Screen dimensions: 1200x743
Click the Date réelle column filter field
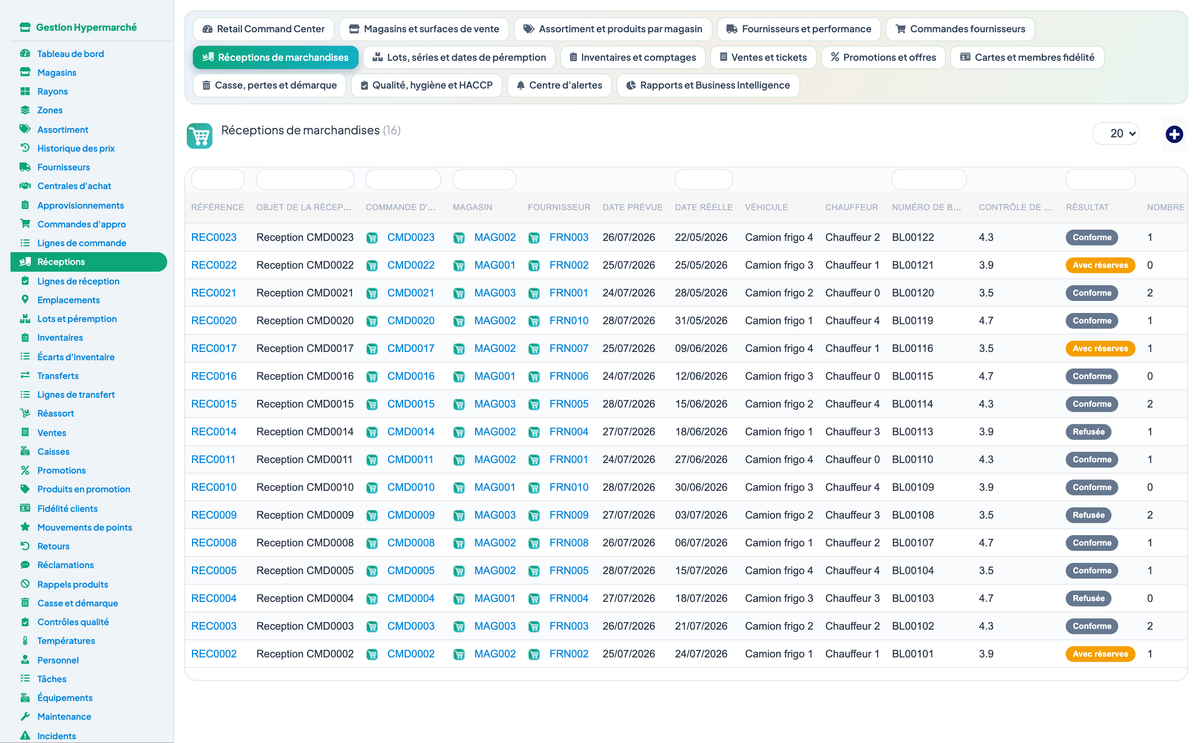pyautogui.click(x=704, y=180)
